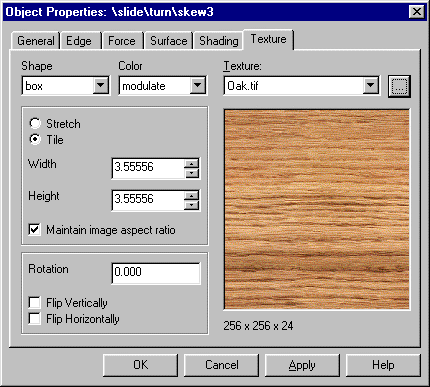Click the Texture tab

tap(269, 39)
